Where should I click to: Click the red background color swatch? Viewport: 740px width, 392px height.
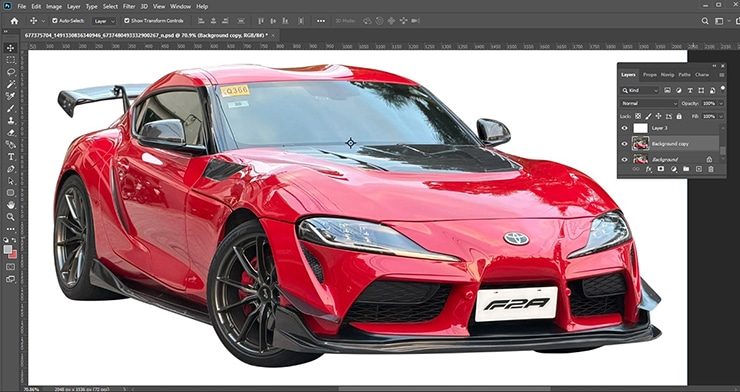click(14, 254)
